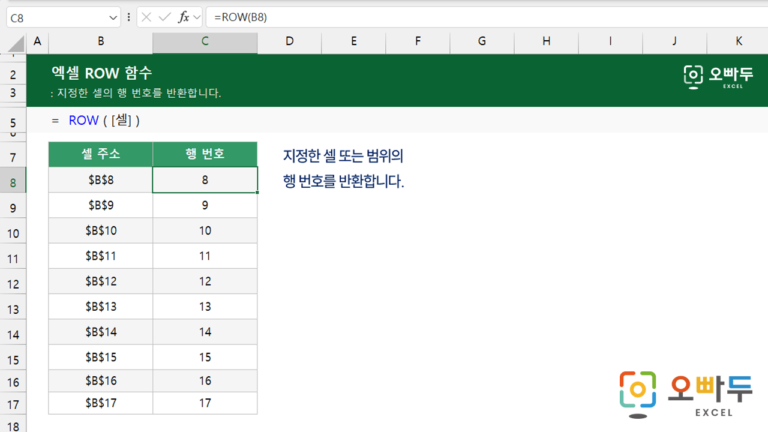Select cell containing $B$13
Image resolution: width=768 pixels, height=432 pixels.
click(100, 307)
